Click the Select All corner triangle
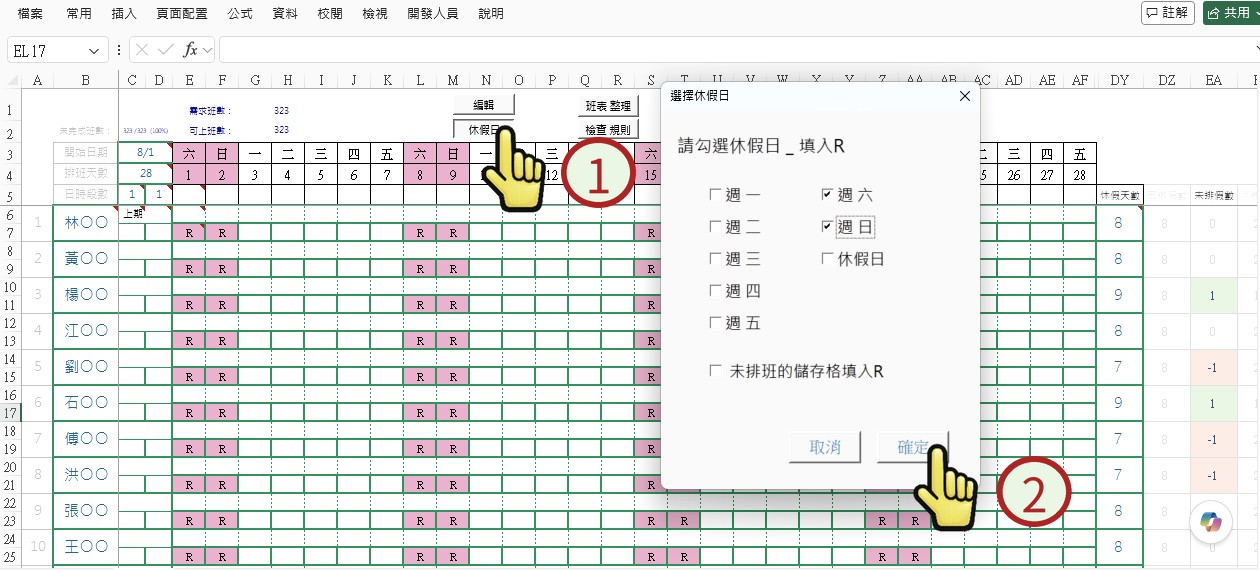This screenshot has width=1260, height=570. pyautogui.click(x=13, y=81)
